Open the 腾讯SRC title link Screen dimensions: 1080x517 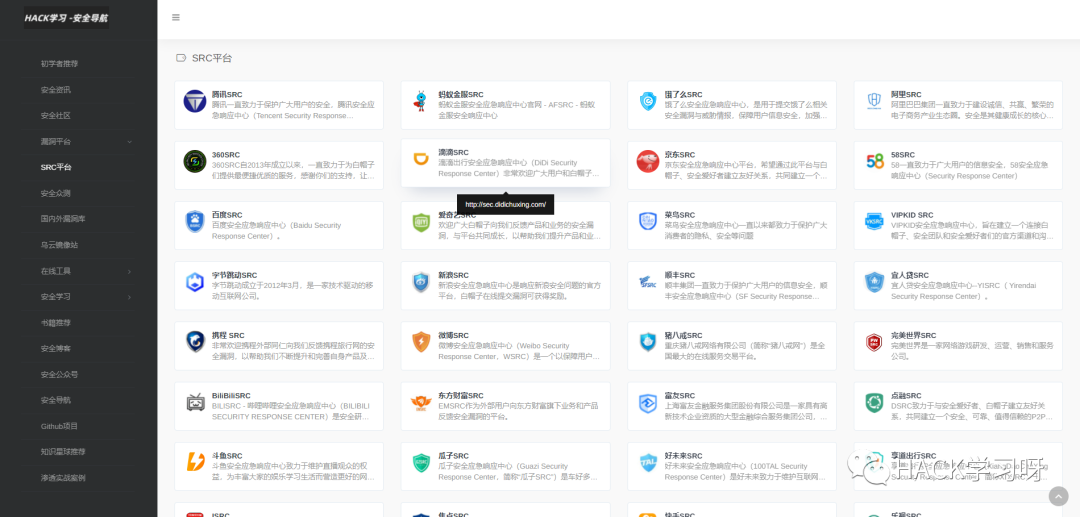coord(227,94)
